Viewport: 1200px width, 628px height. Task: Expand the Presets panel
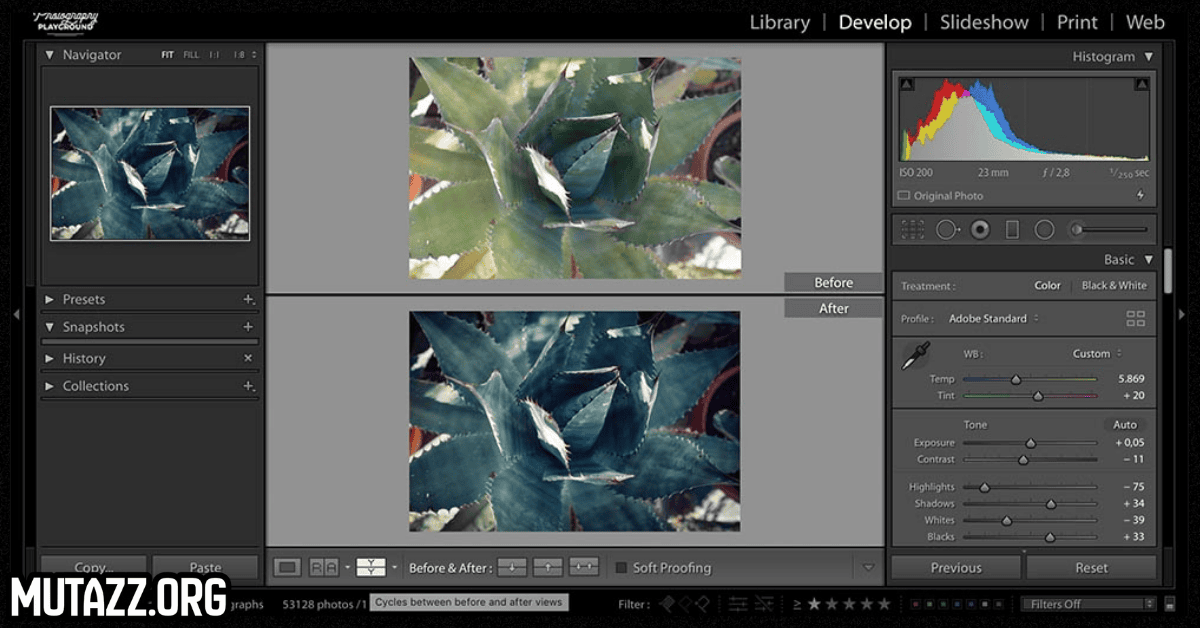tap(50, 300)
